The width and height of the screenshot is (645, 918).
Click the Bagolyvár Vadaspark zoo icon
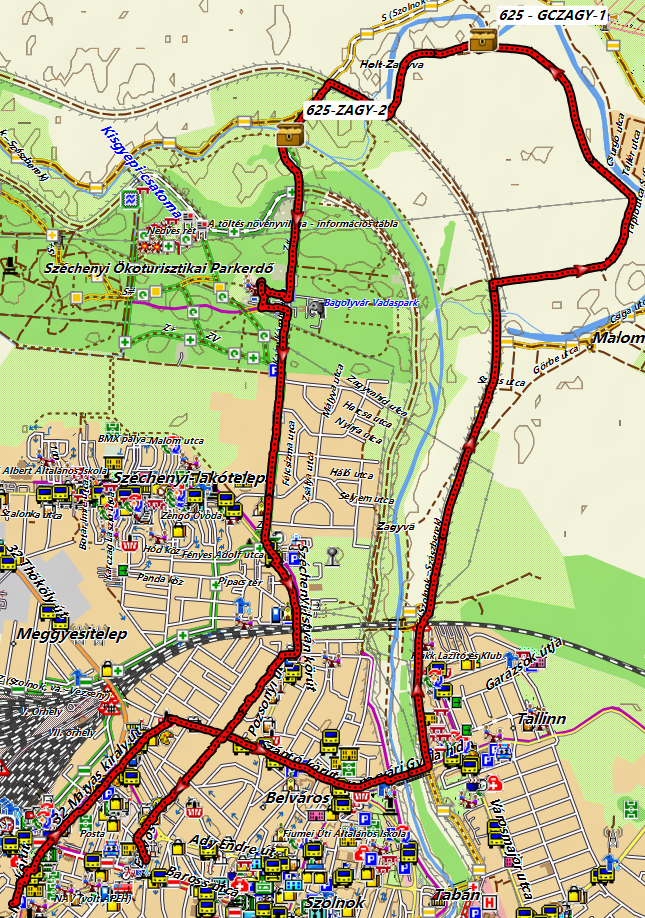click(317, 310)
